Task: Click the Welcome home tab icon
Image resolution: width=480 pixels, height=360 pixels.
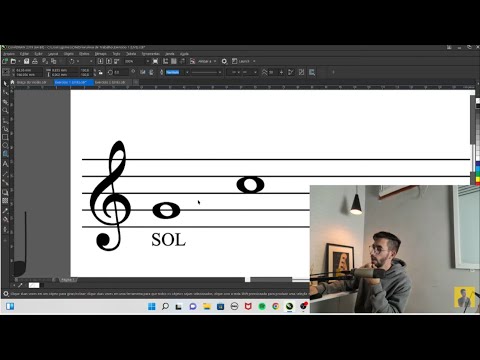Action: point(13,82)
